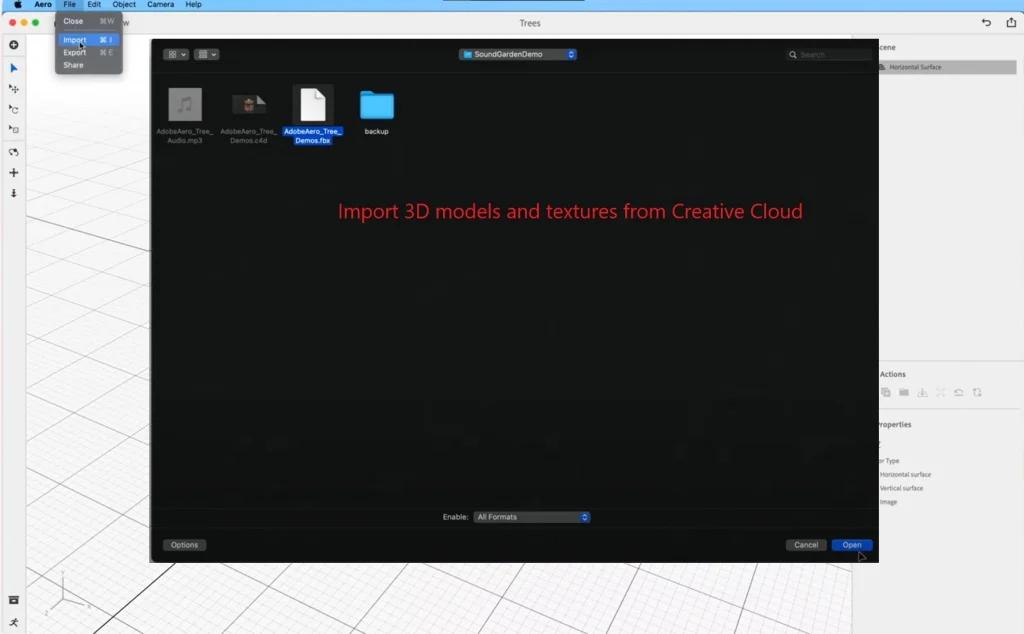
Task: Open the assets tray icon at toolbar bottom
Action: pyautogui.click(x=14, y=600)
